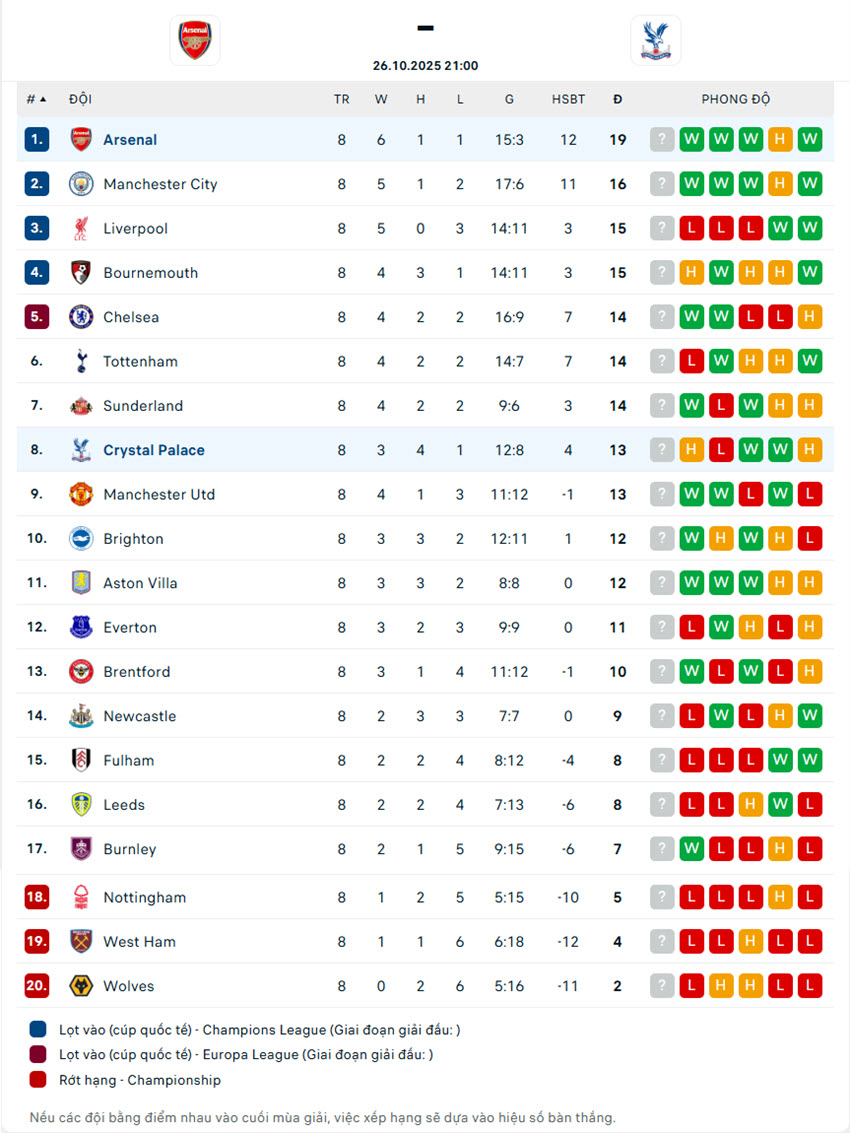
Task: Sort standings by the HSBT column
Action: point(568,99)
